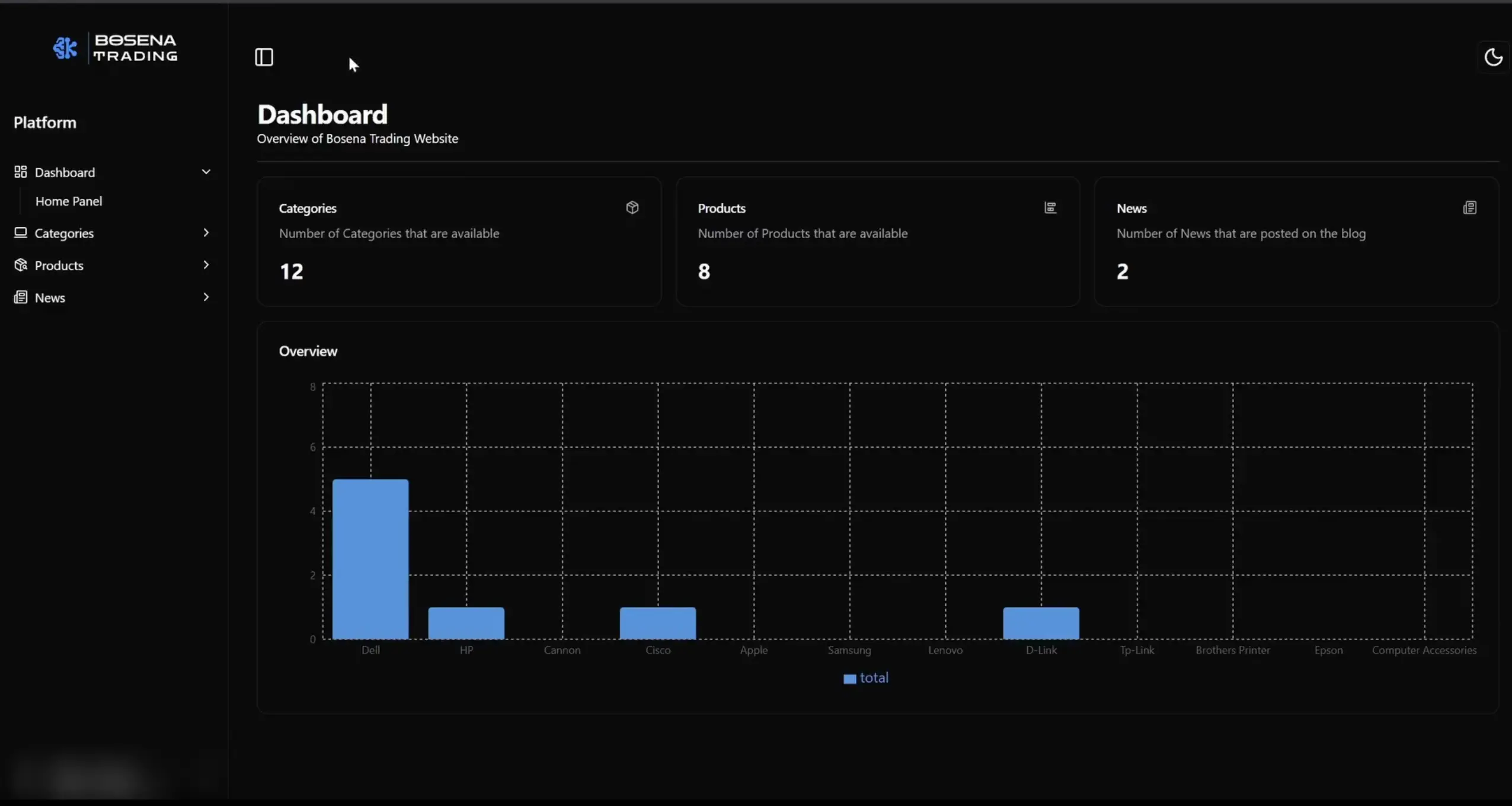Toggle the sidebar panel icon

click(264, 57)
